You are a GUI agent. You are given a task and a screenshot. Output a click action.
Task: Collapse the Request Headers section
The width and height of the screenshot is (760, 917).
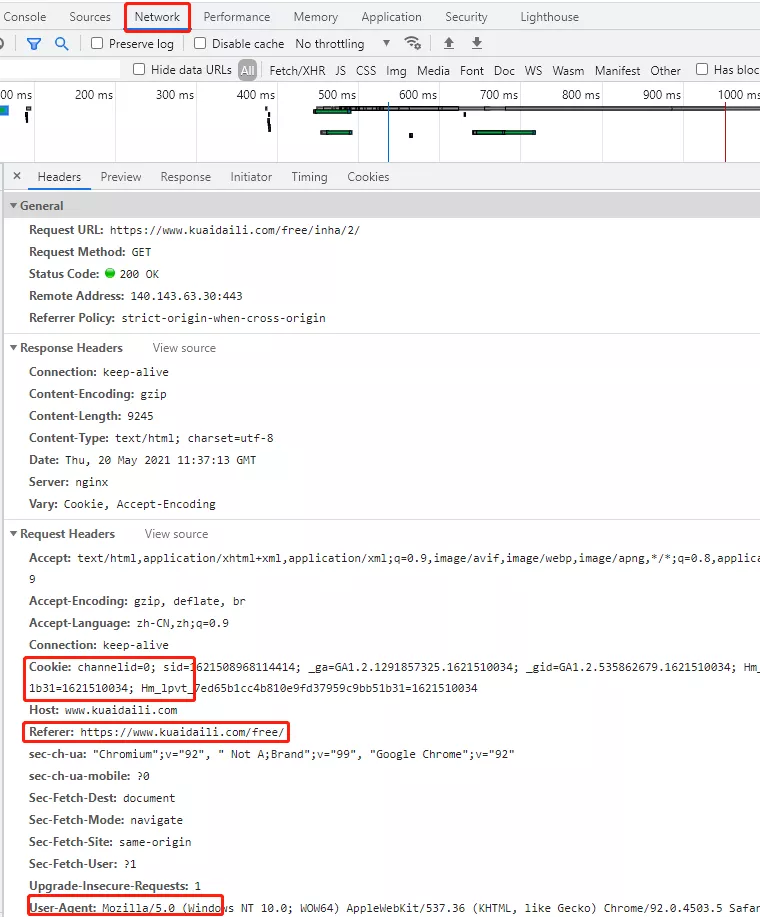click(13, 534)
